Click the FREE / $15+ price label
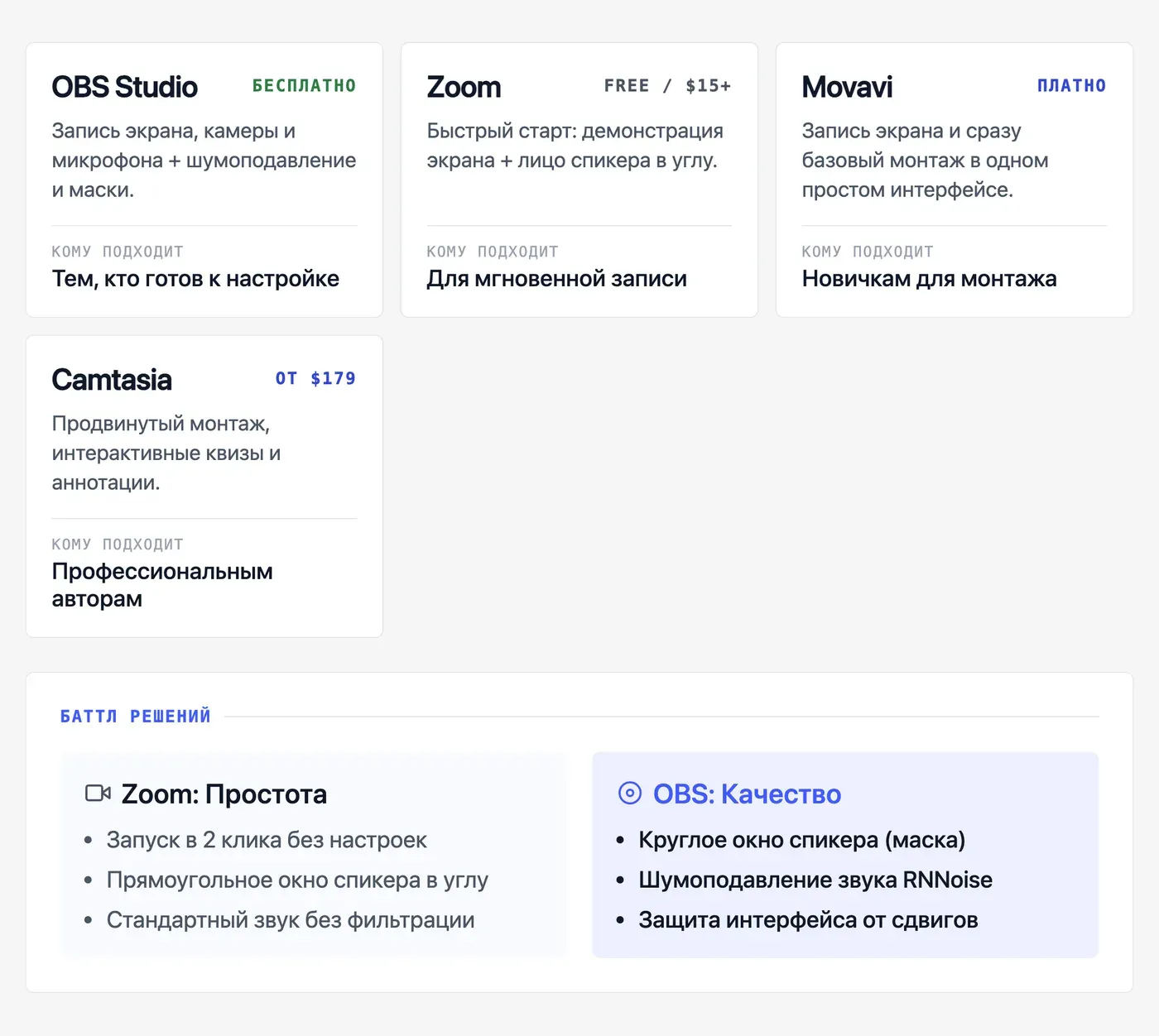The width and height of the screenshot is (1159, 1036). tap(668, 86)
